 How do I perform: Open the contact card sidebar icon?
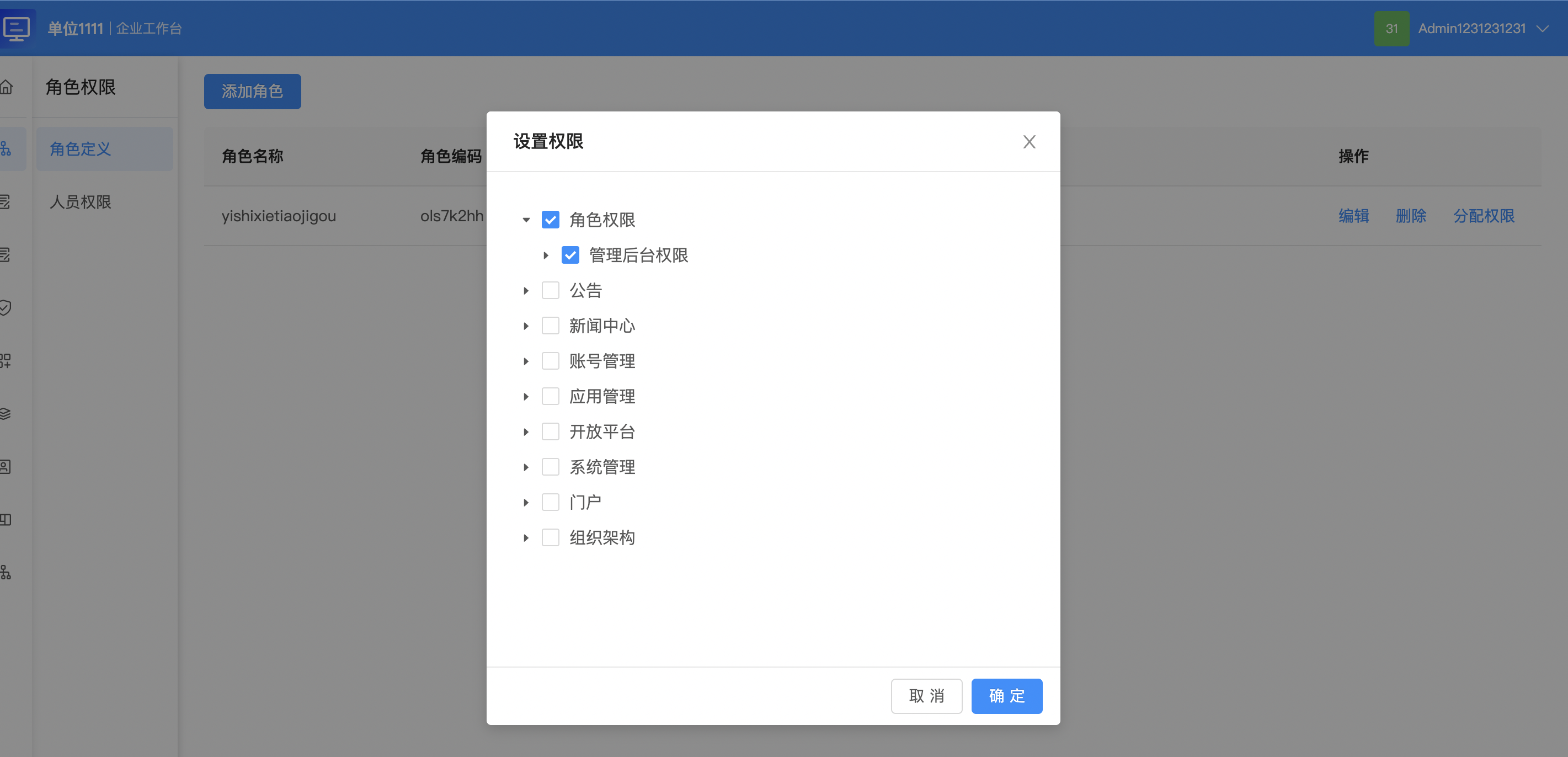coord(6,467)
